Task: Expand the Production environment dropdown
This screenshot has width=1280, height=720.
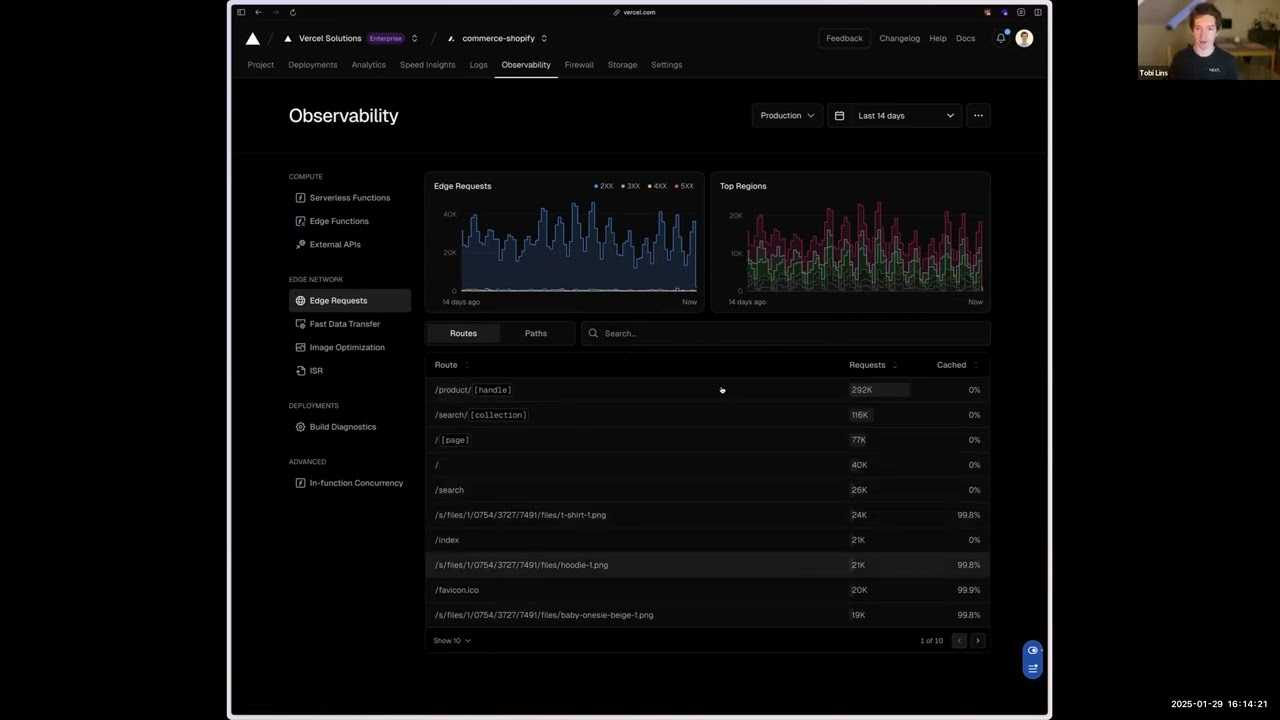Action: tap(787, 115)
